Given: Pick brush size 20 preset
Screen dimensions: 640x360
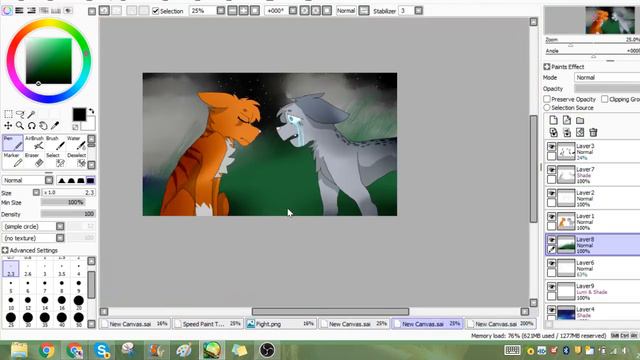Looking at the screenshot, I should pyautogui.click(x=78, y=303).
